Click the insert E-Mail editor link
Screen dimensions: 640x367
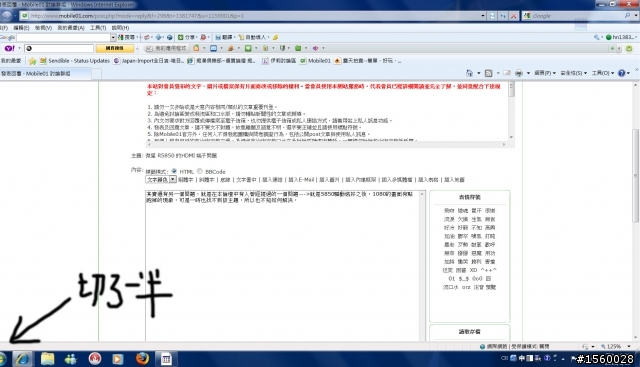click(301, 180)
